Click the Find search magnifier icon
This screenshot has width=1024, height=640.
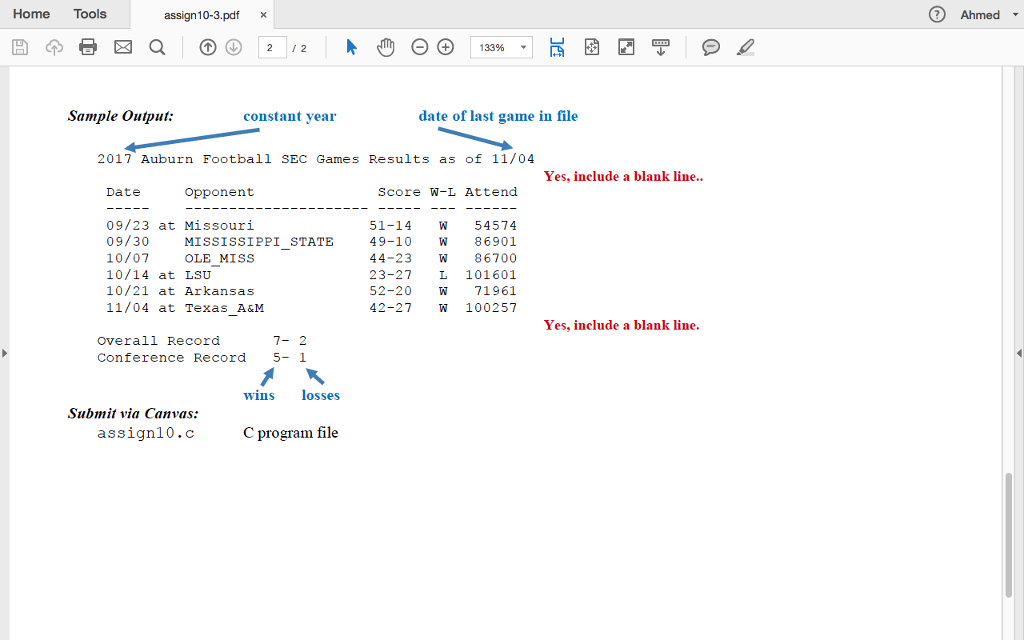click(157, 46)
